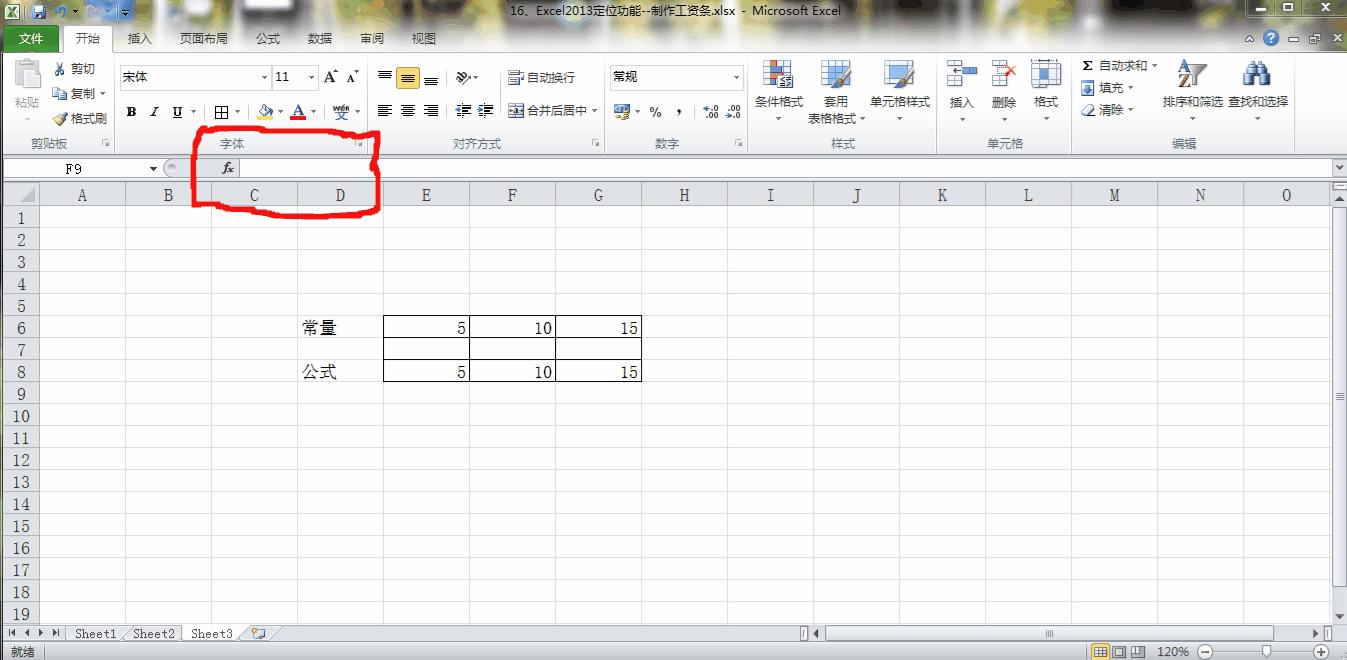1347x660 pixels.
Task: Click the yellow fill color bucket
Action: [265, 112]
